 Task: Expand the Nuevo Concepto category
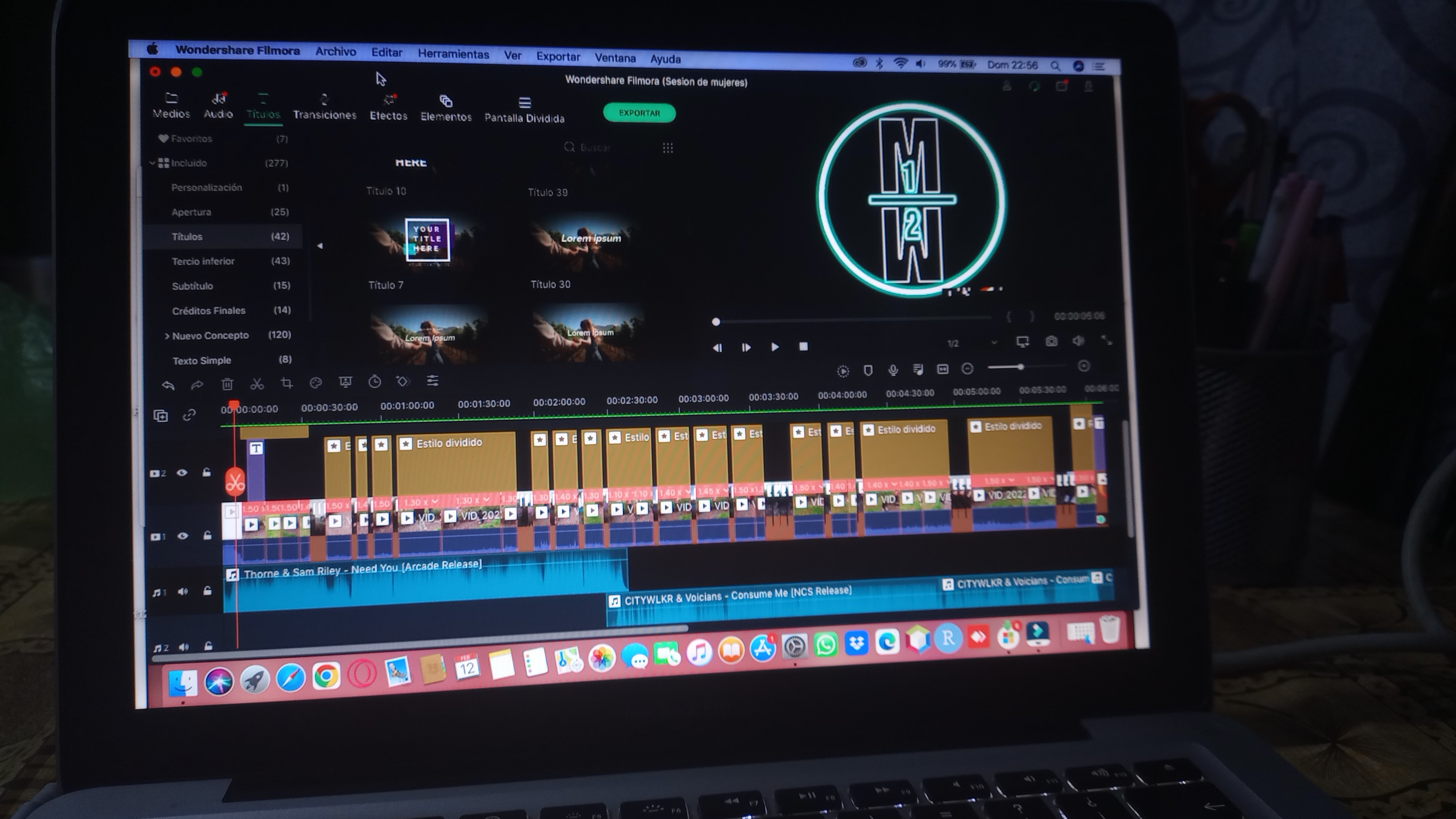point(167,336)
